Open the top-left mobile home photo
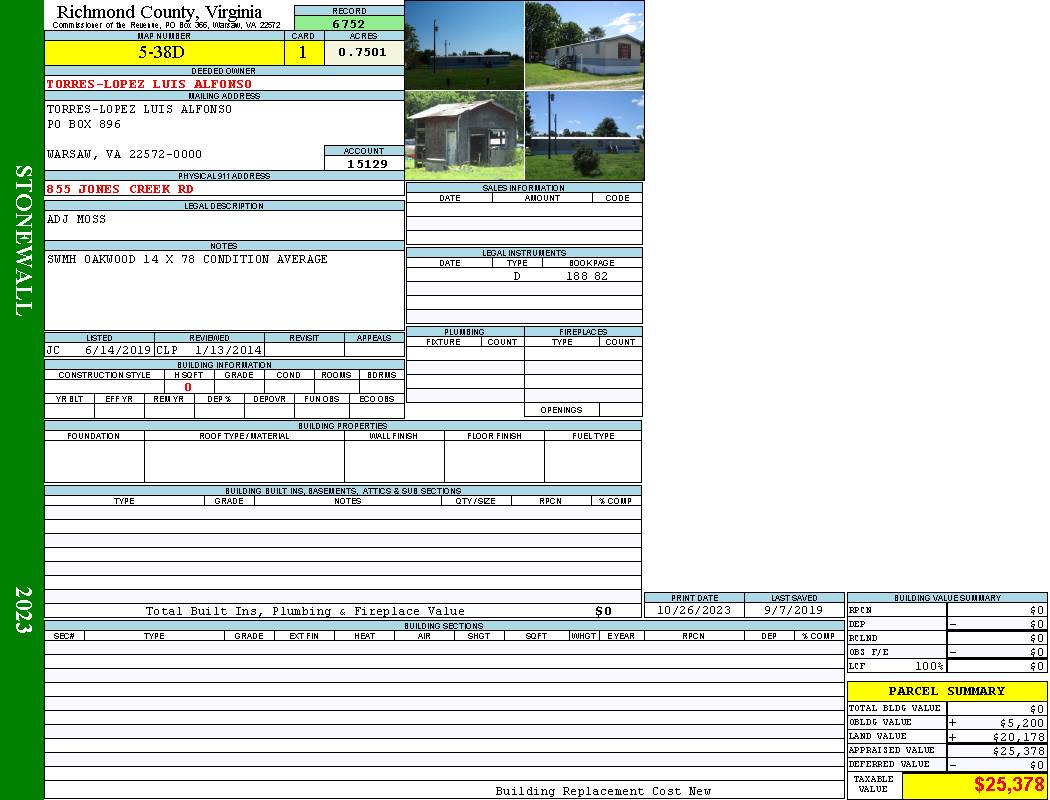 [464, 46]
